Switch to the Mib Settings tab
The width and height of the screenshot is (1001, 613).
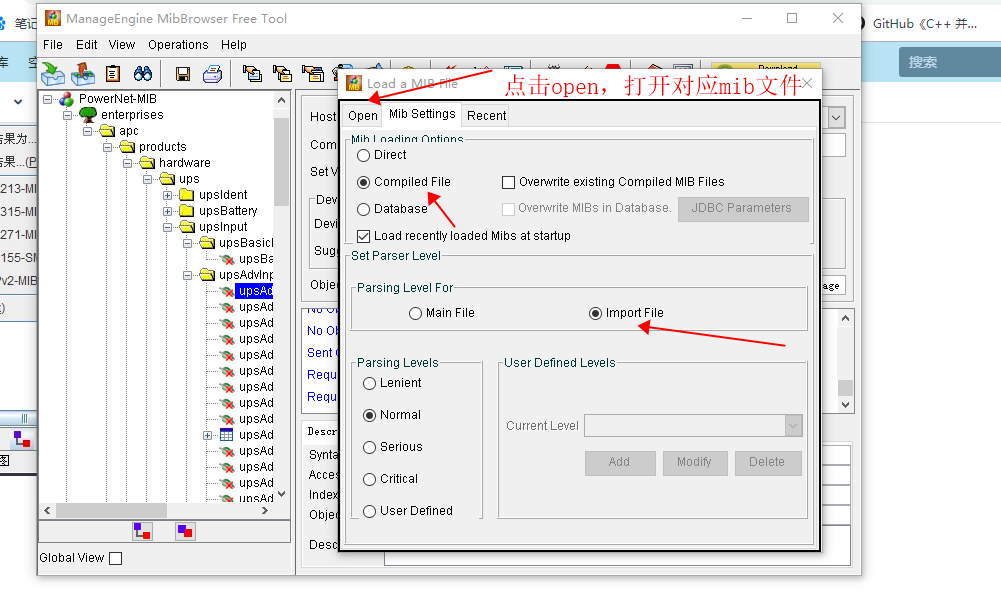(422, 114)
